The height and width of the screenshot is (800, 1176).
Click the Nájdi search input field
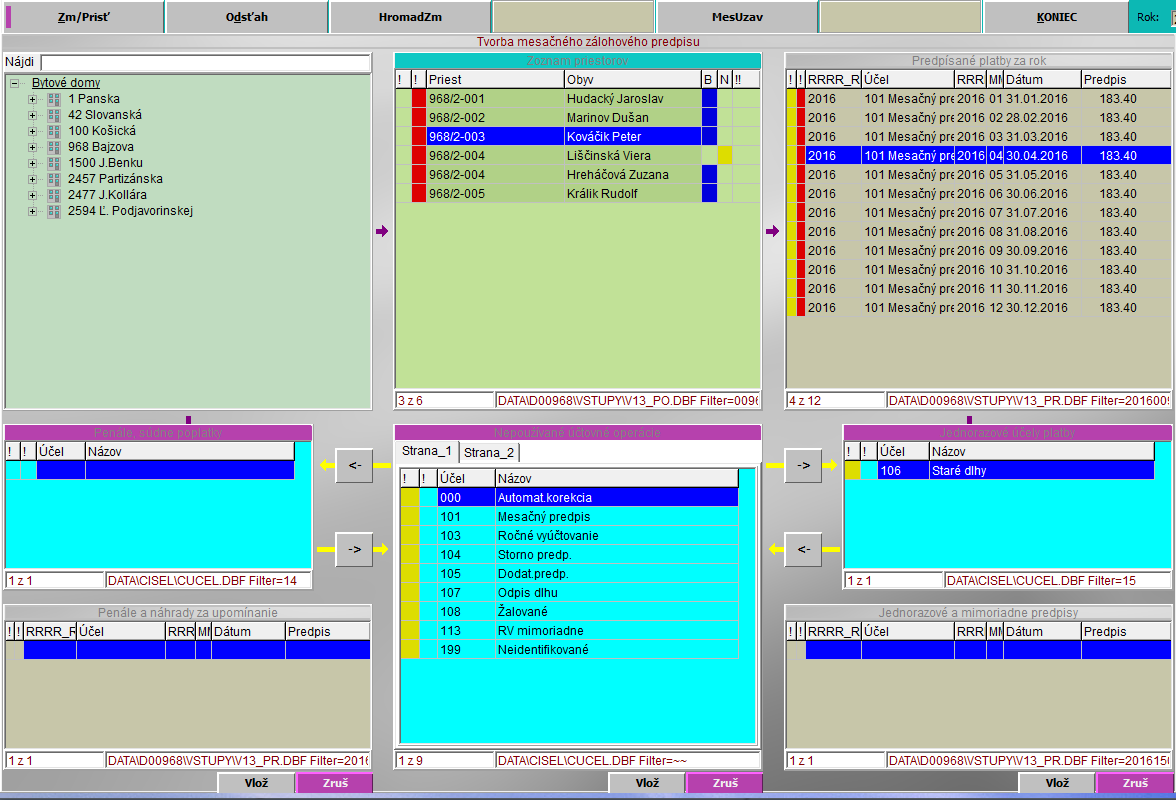[x=206, y=62]
